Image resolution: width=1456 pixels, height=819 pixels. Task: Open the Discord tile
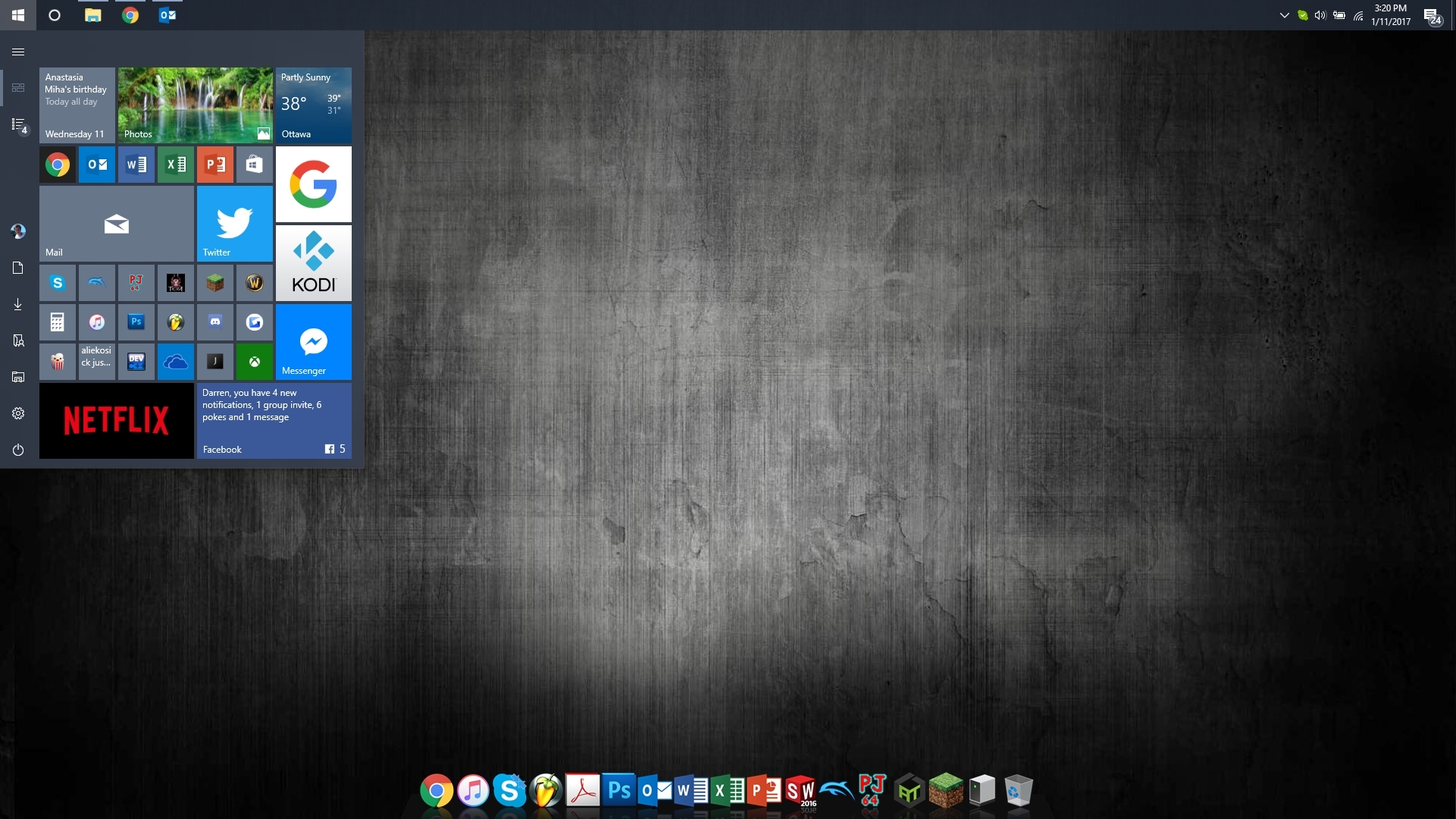click(215, 322)
